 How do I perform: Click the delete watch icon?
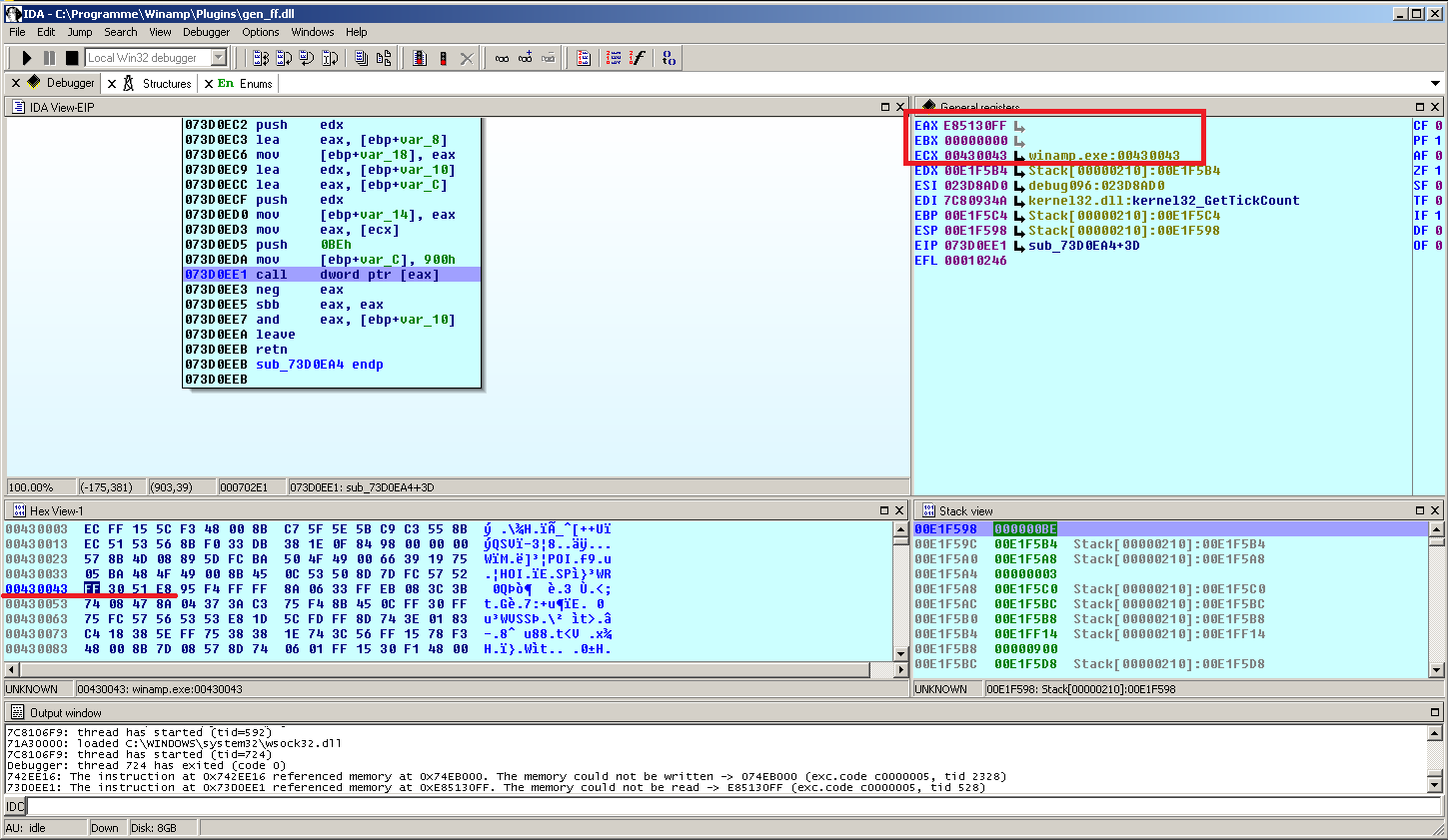pyautogui.click(x=548, y=58)
